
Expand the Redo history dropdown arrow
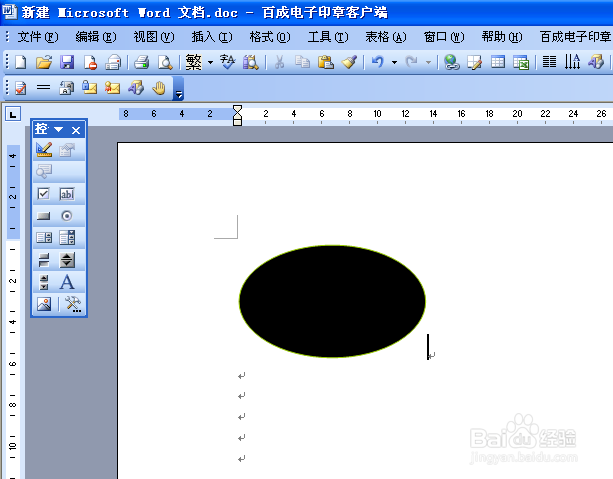(428, 63)
